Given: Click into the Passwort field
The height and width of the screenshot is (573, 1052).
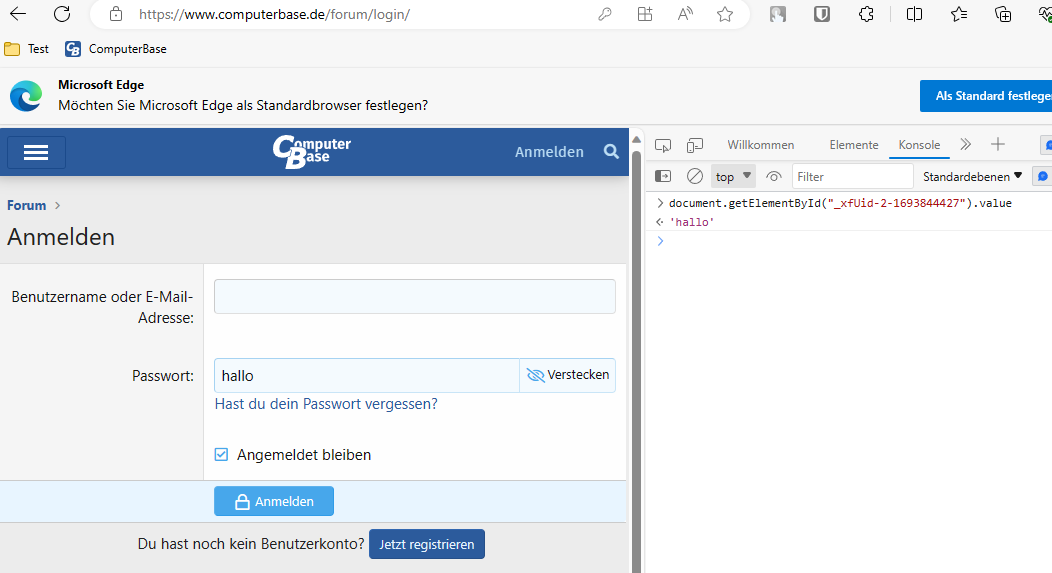Looking at the screenshot, I should tap(367, 375).
